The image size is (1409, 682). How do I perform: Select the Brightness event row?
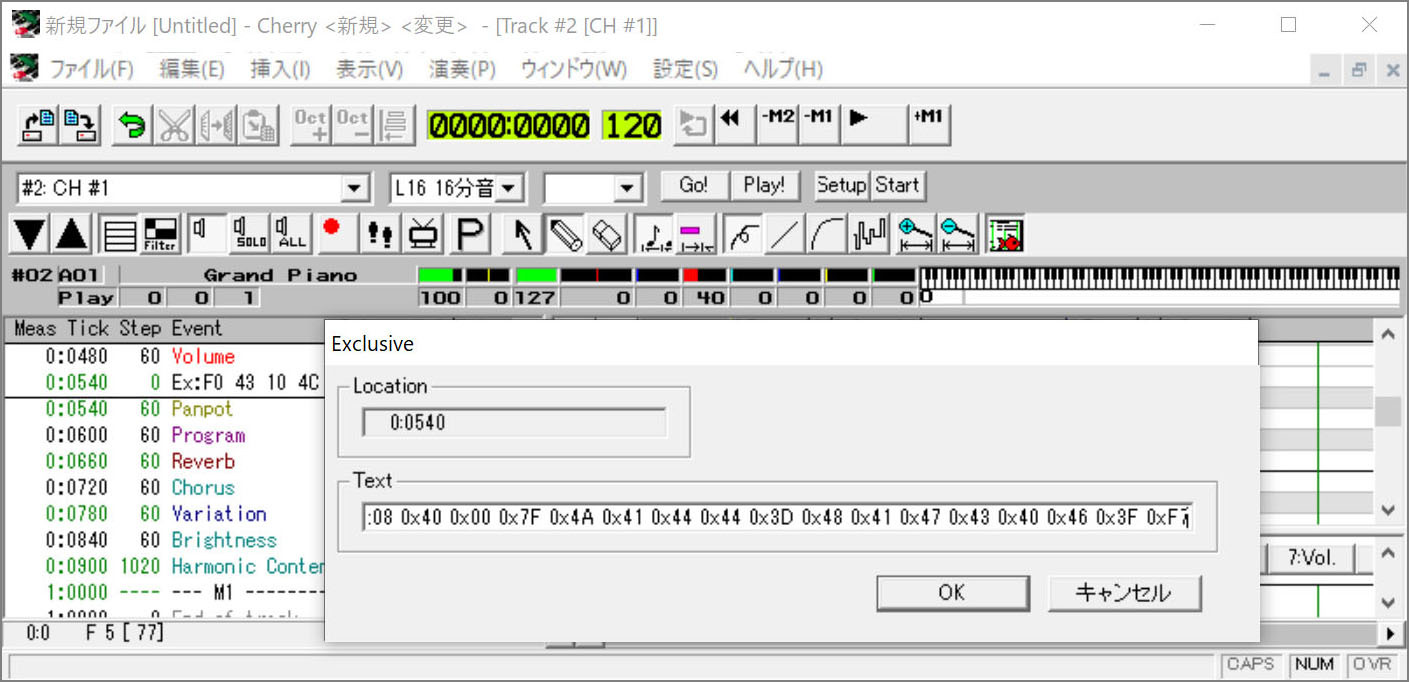tap(166, 540)
